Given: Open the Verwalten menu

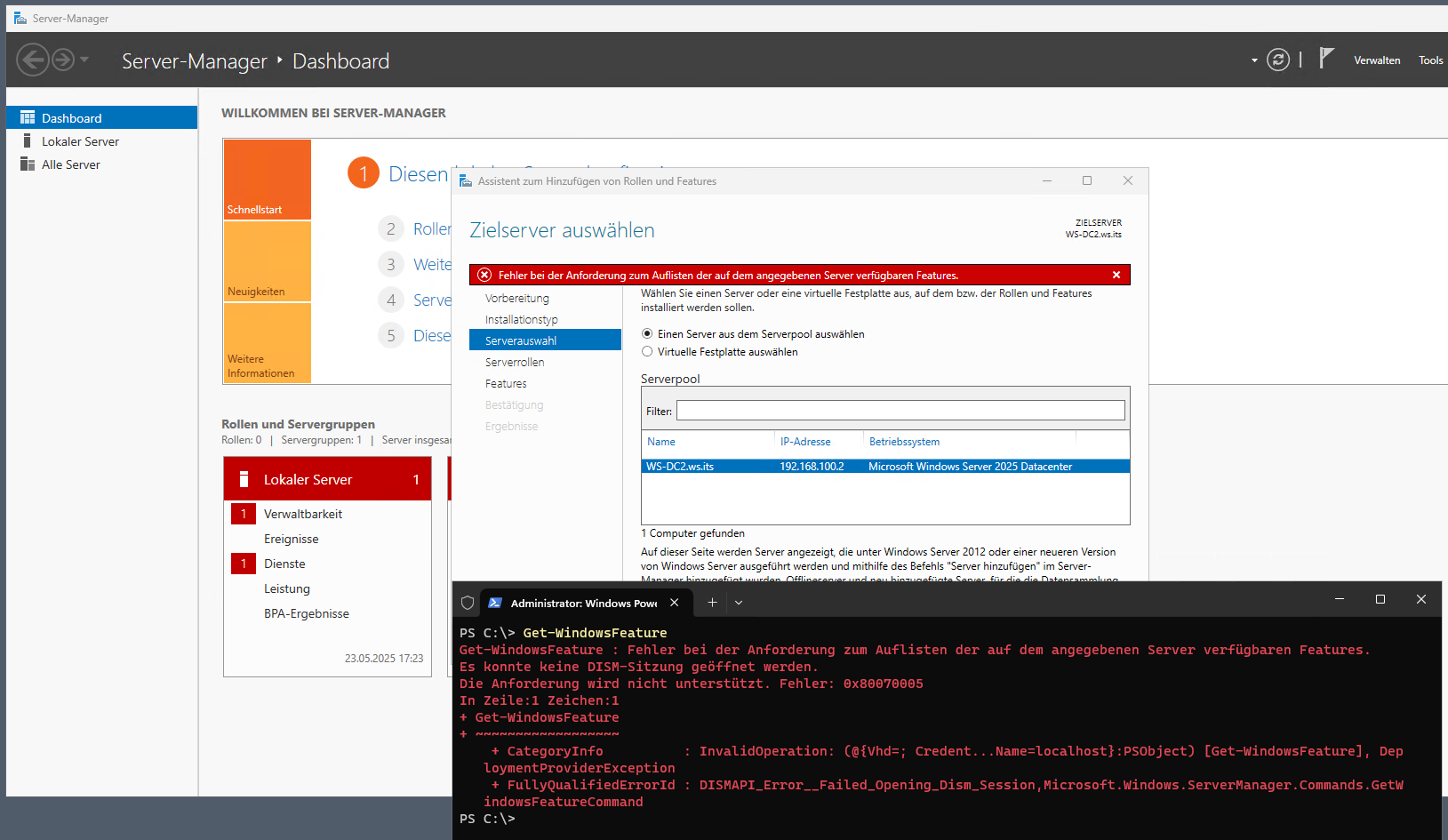Looking at the screenshot, I should click(x=1377, y=60).
